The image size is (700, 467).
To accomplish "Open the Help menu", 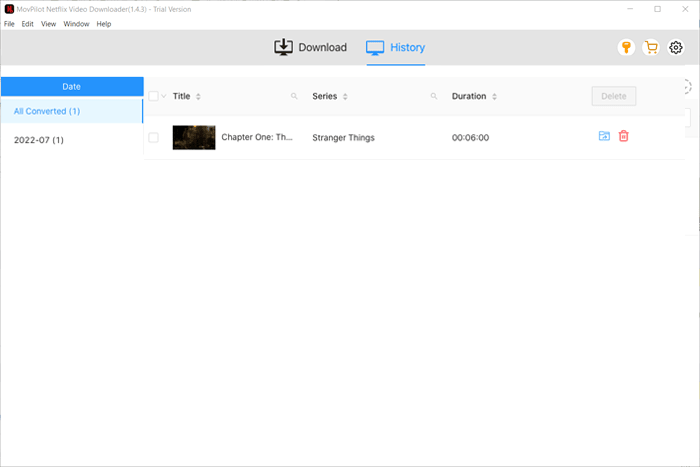I will tap(104, 24).
